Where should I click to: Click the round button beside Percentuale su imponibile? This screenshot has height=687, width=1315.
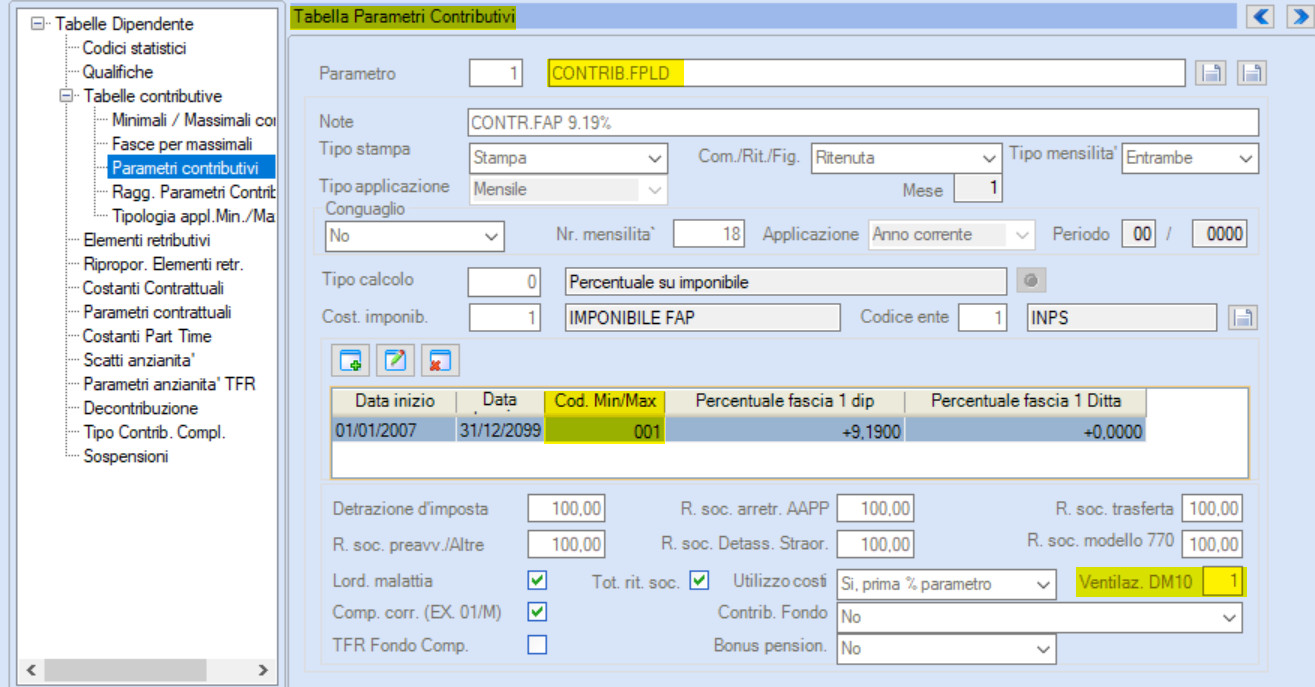[x=1031, y=282]
